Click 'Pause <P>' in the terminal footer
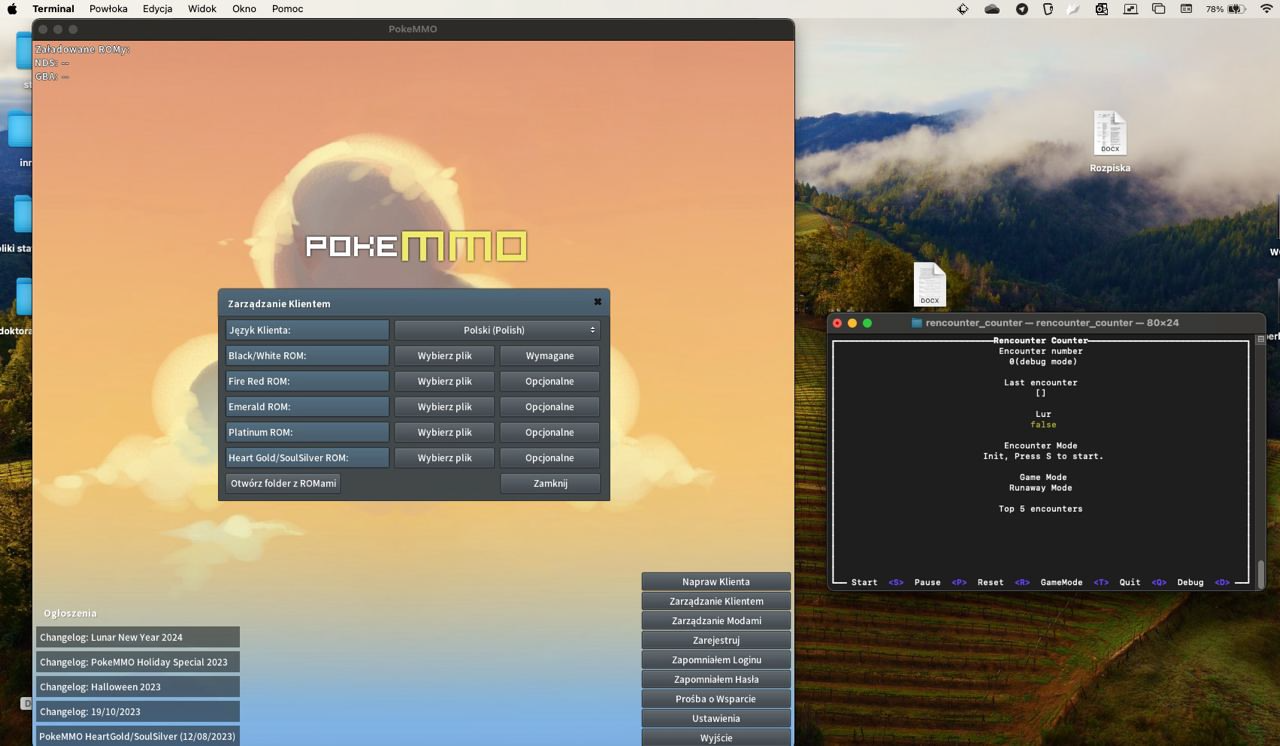The height and width of the screenshot is (746, 1280). coord(940,582)
